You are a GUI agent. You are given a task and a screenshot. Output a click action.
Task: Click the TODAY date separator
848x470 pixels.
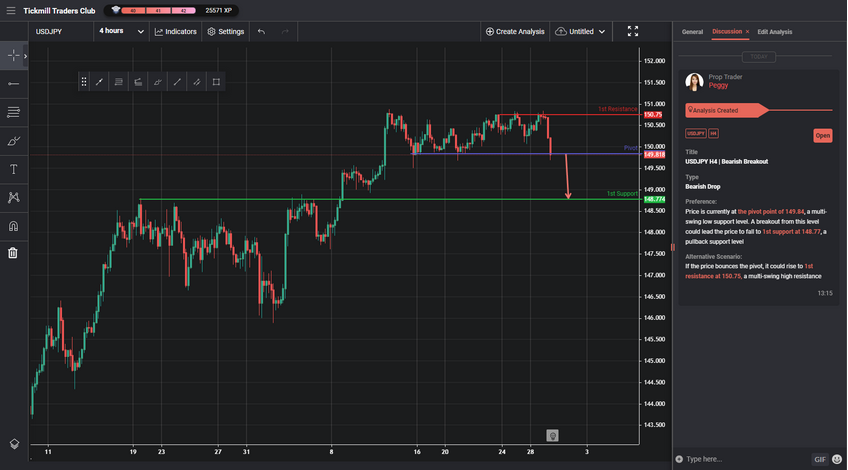pos(758,57)
